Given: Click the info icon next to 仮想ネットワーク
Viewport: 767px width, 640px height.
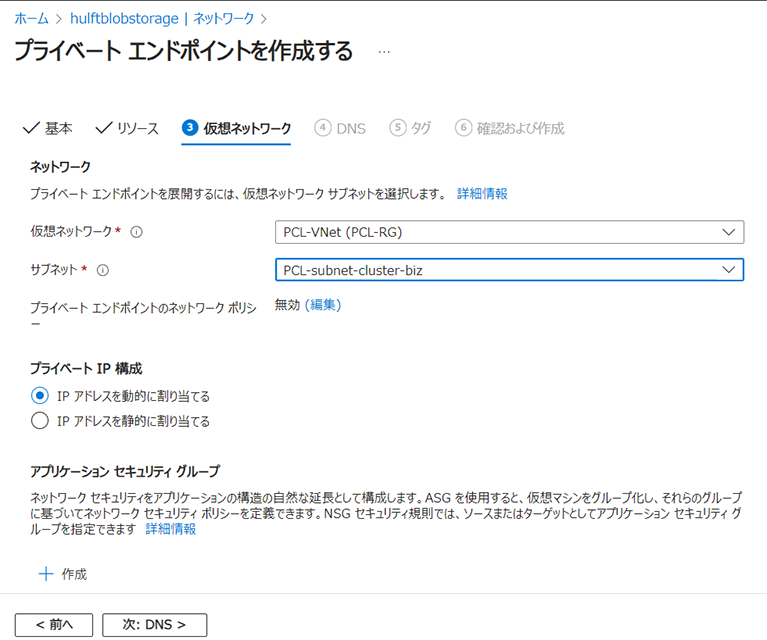Looking at the screenshot, I should coord(136,232).
